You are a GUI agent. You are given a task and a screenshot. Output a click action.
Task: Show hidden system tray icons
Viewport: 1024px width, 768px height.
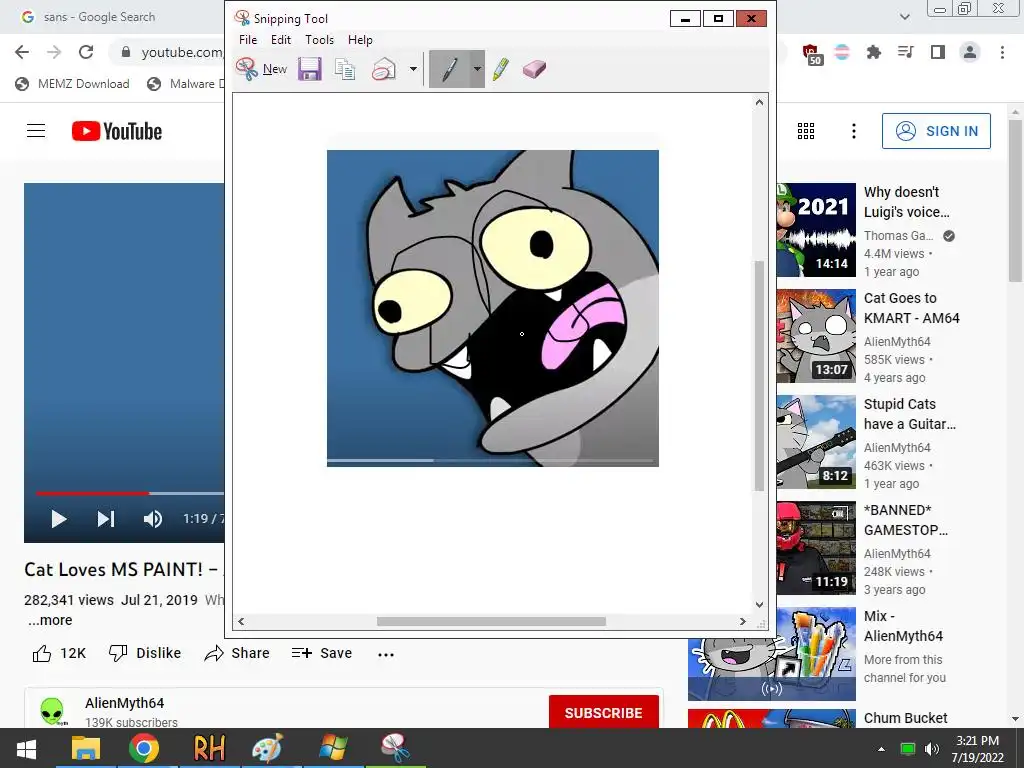pyautogui.click(x=881, y=749)
